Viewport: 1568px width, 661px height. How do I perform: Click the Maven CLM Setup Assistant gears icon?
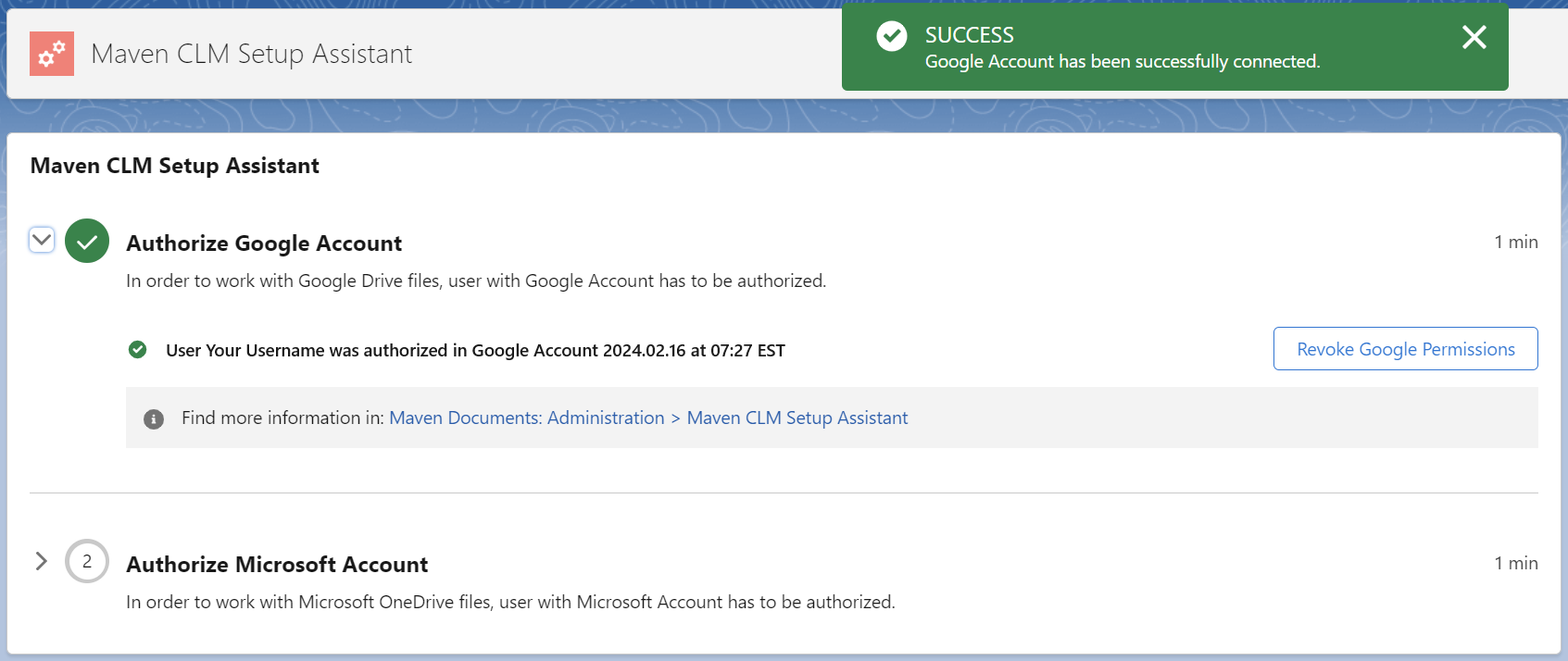pyautogui.click(x=52, y=54)
